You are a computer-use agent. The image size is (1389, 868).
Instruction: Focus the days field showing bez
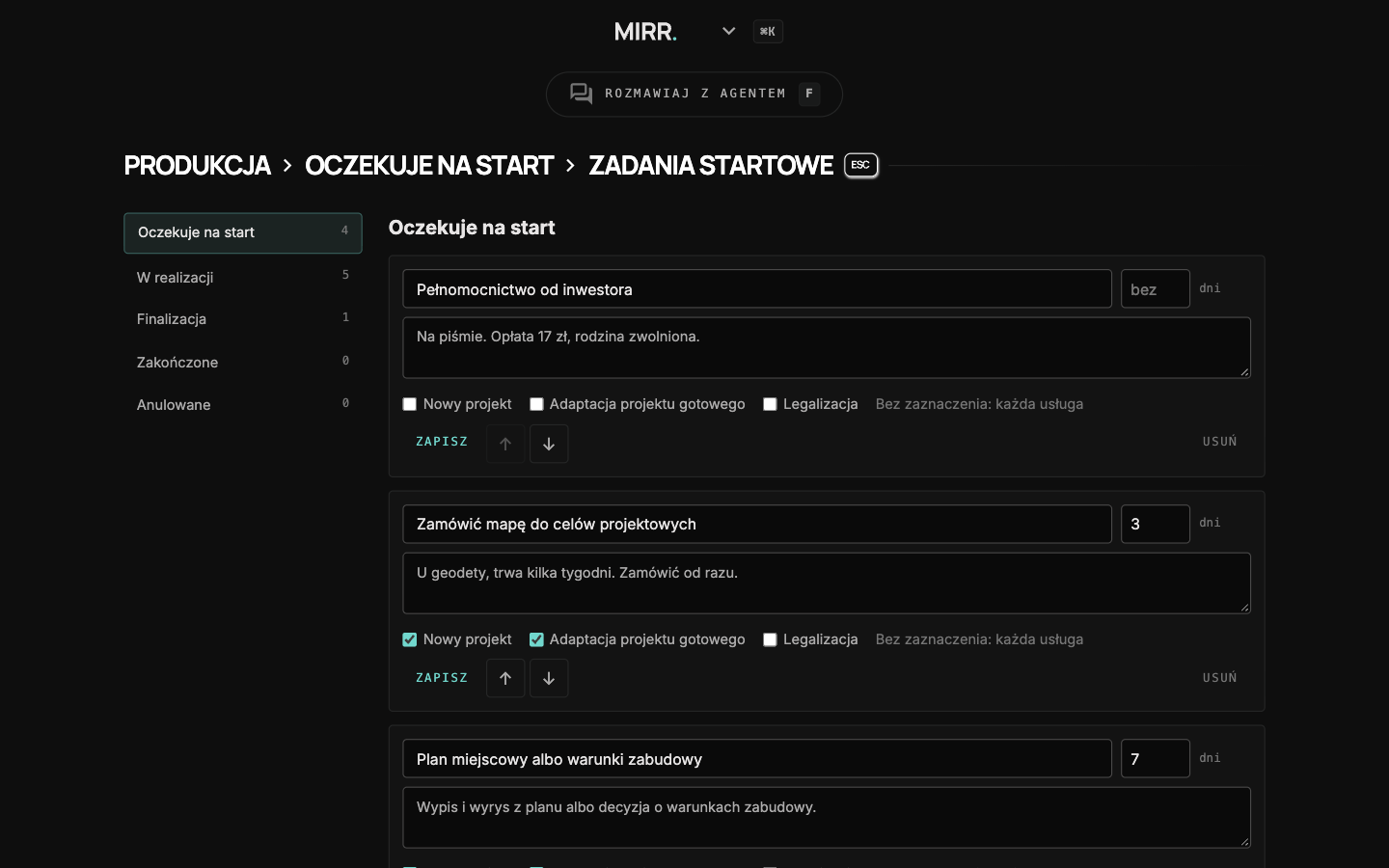coord(1156,289)
